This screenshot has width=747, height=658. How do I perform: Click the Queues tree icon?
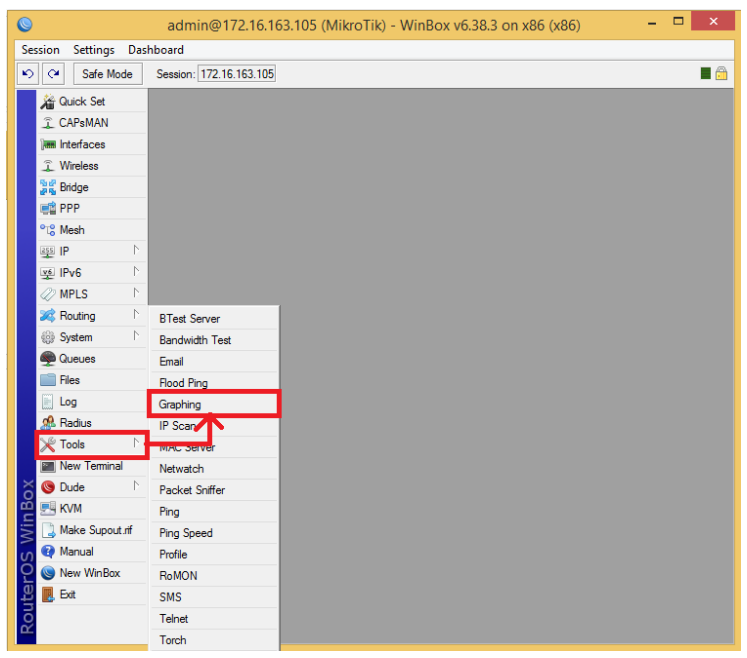(x=48, y=359)
